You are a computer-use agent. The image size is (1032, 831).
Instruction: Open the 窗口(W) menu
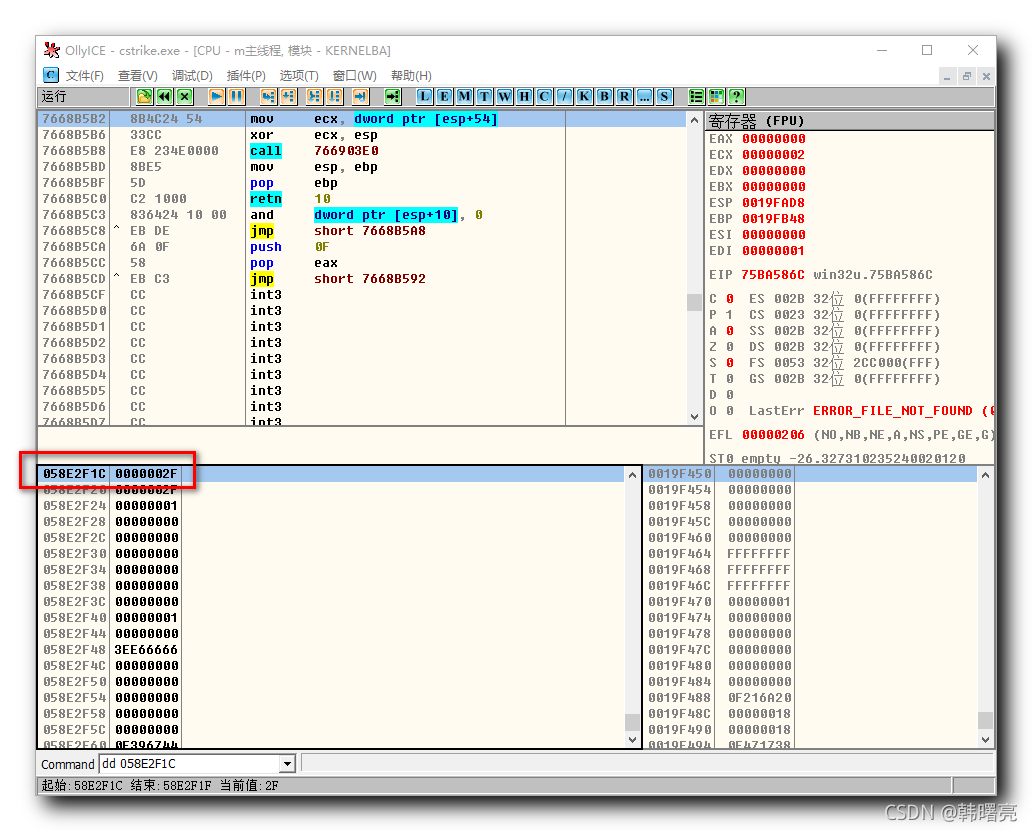[355, 76]
